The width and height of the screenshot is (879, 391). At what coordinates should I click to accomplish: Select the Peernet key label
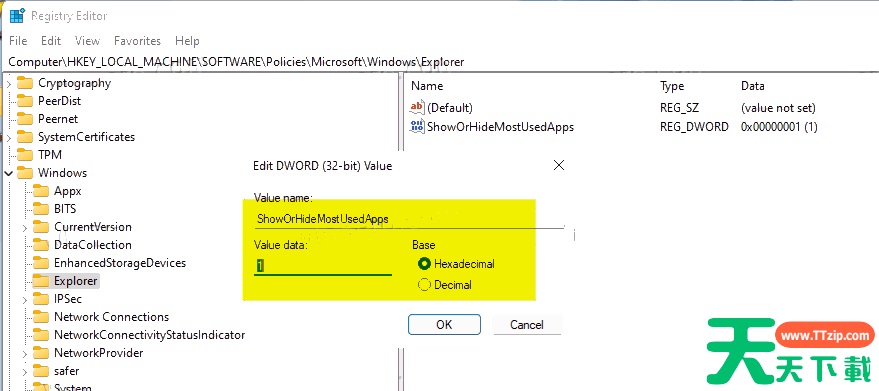(58, 119)
